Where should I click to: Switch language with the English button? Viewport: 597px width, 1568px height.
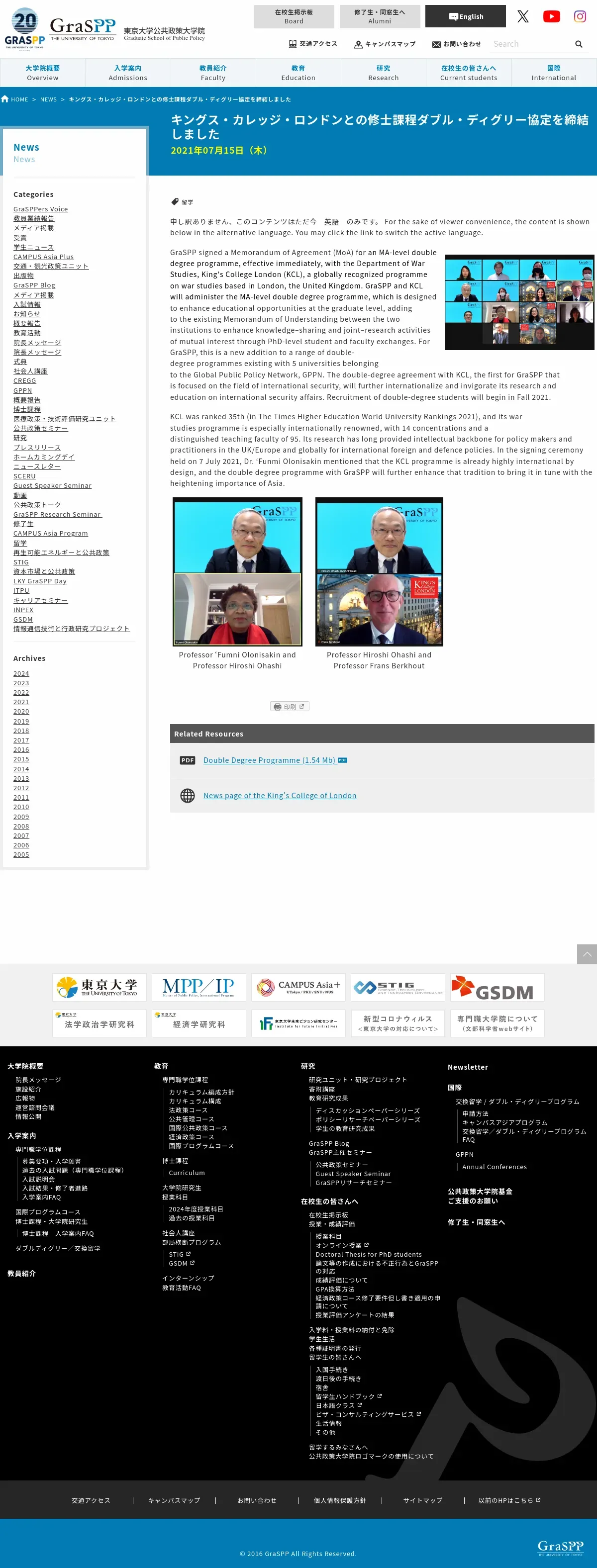(466, 16)
